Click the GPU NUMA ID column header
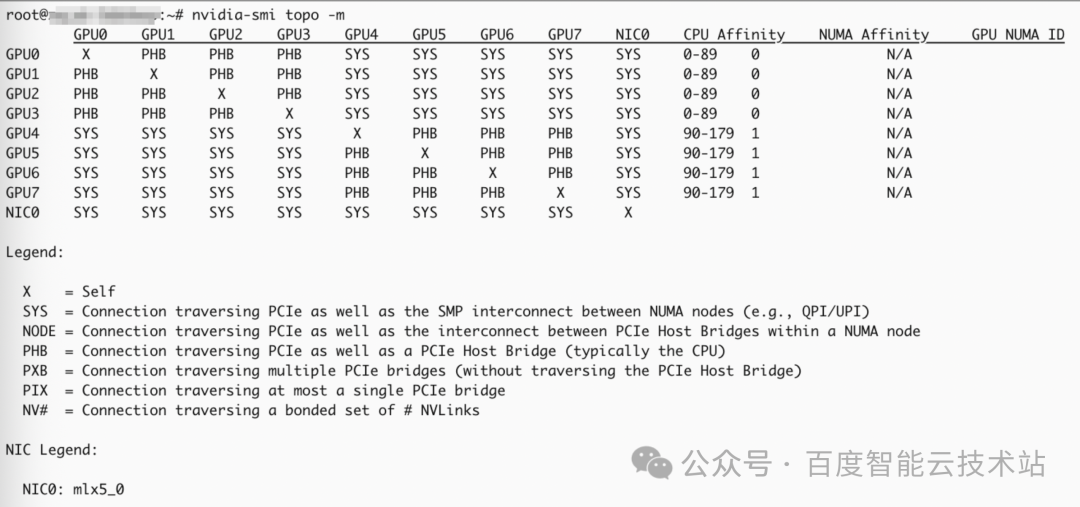The image size is (1080, 507). pyautogui.click(x=1018, y=34)
